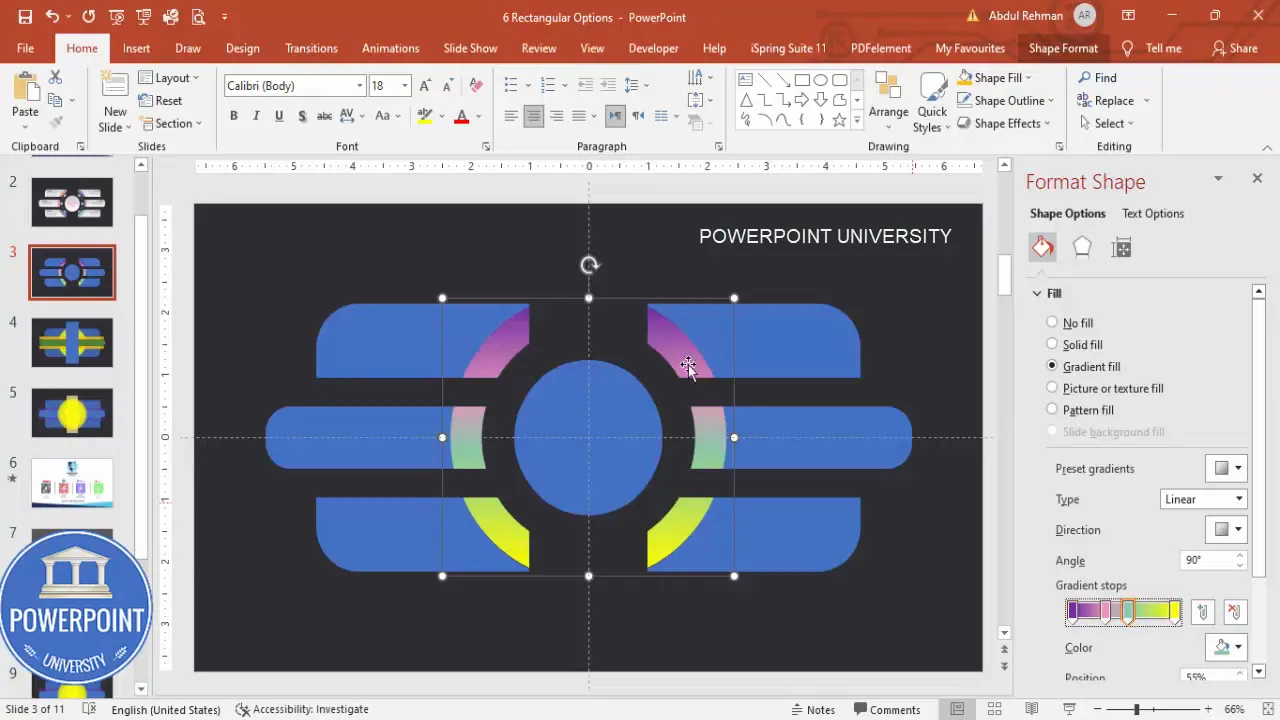Click the New Slide icon
The height and width of the screenshot is (720, 1280).
[115, 87]
